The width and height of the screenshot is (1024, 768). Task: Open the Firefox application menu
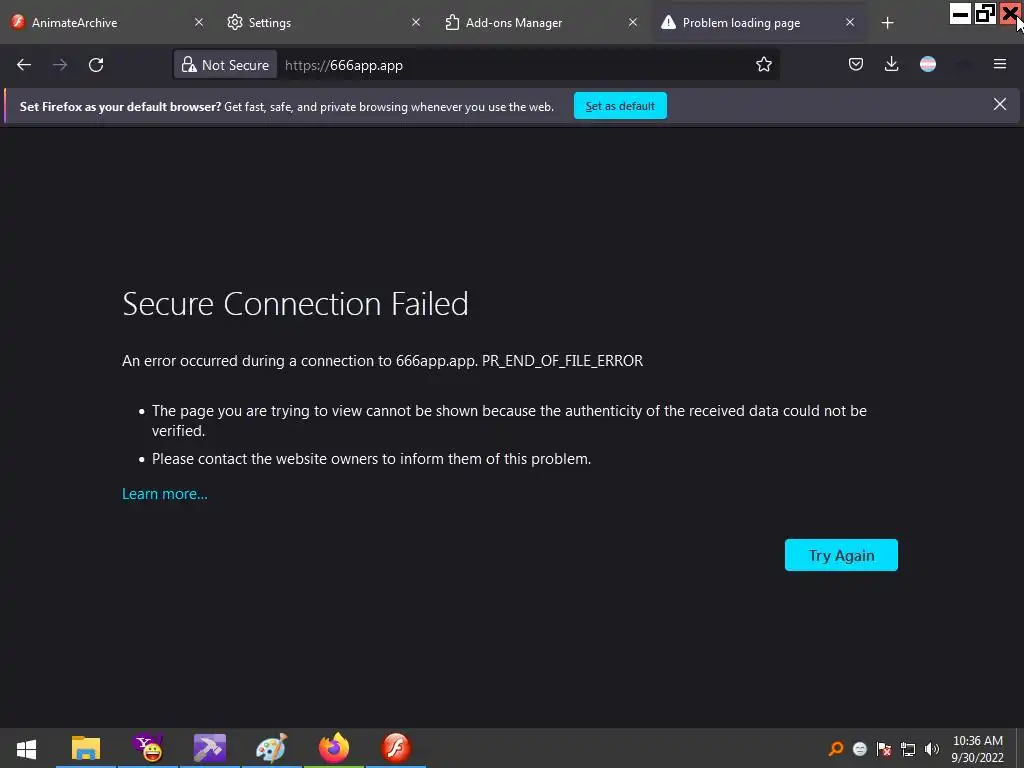(x=999, y=65)
